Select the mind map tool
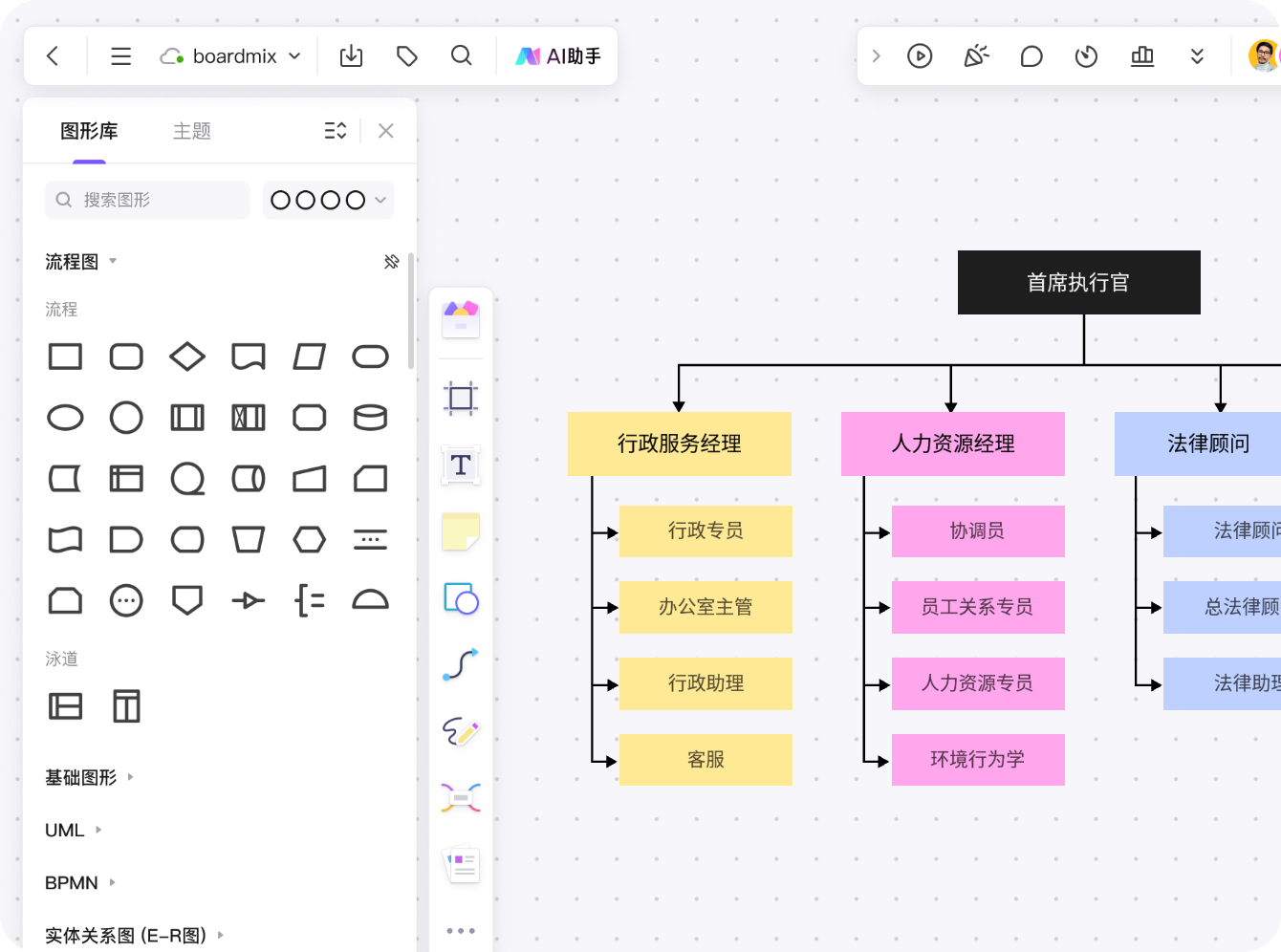 (461, 797)
